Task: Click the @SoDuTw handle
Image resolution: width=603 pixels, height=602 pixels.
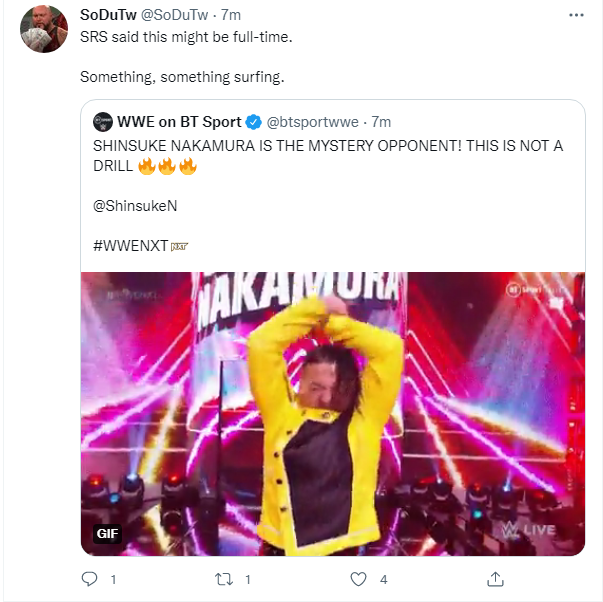Action: click(x=174, y=15)
